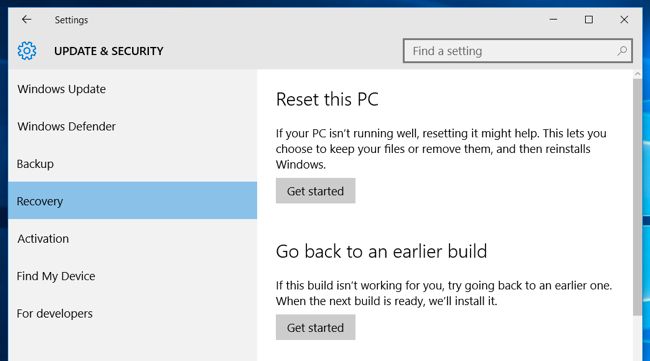
Task: Click the search magnifier icon
Action: pyautogui.click(x=621, y=51)
